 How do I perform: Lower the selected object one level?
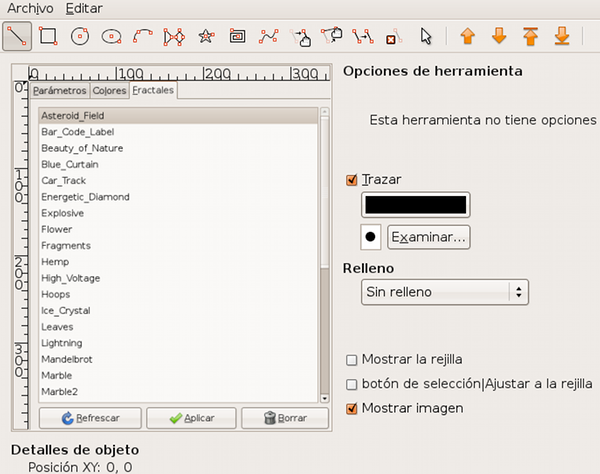[x=499, y=36]
